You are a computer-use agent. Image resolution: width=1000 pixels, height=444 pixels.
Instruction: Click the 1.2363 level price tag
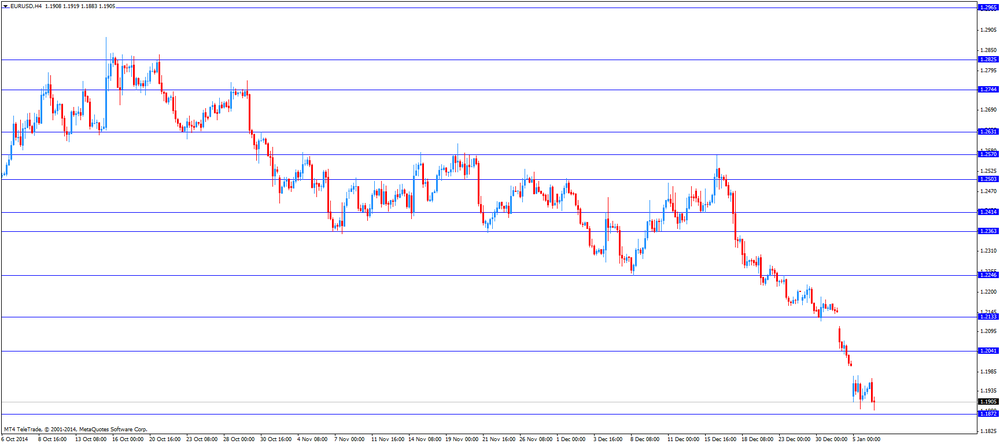coord(988,231)
